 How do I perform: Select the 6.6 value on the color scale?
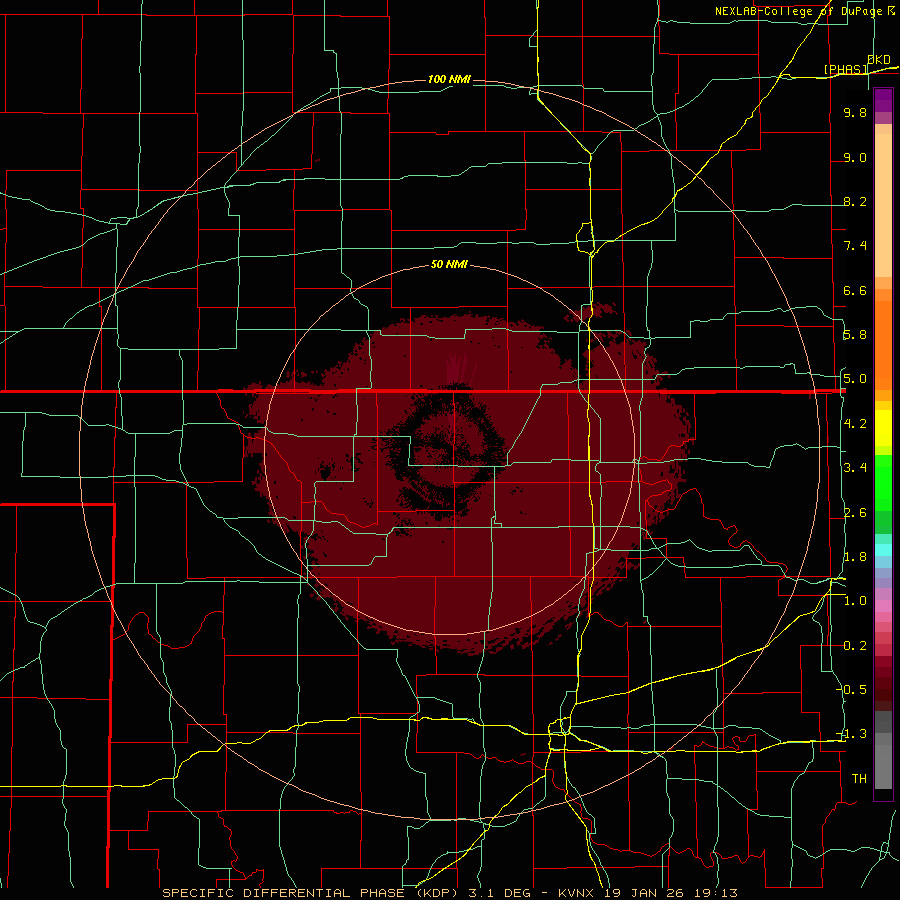coord(855,290)
